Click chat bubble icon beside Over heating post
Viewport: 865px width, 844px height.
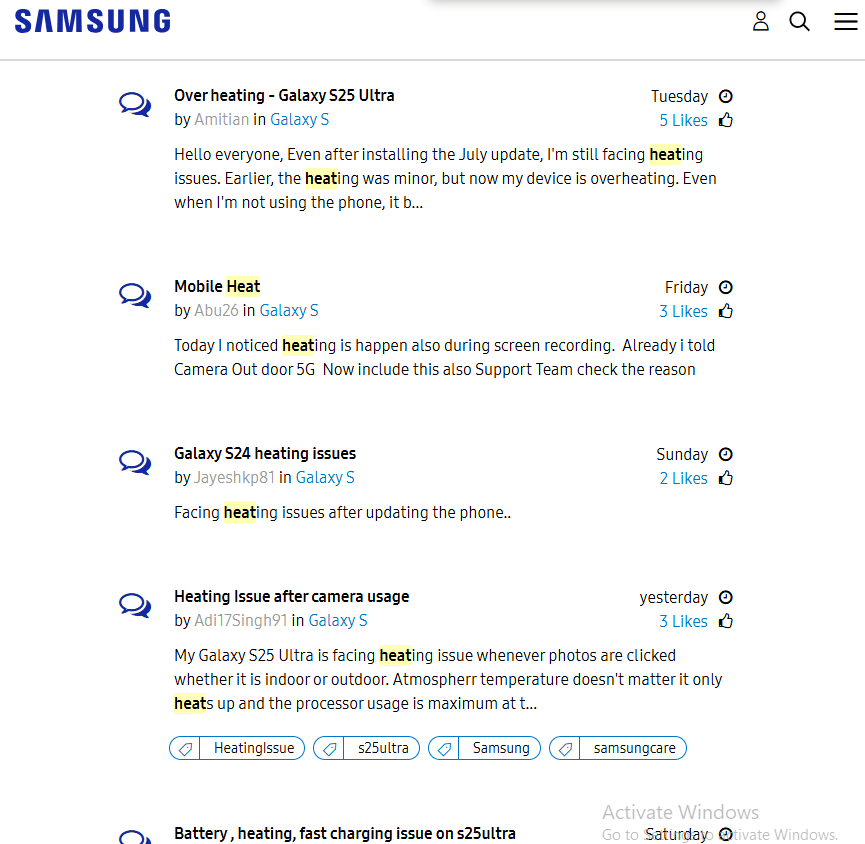(135, 104)
